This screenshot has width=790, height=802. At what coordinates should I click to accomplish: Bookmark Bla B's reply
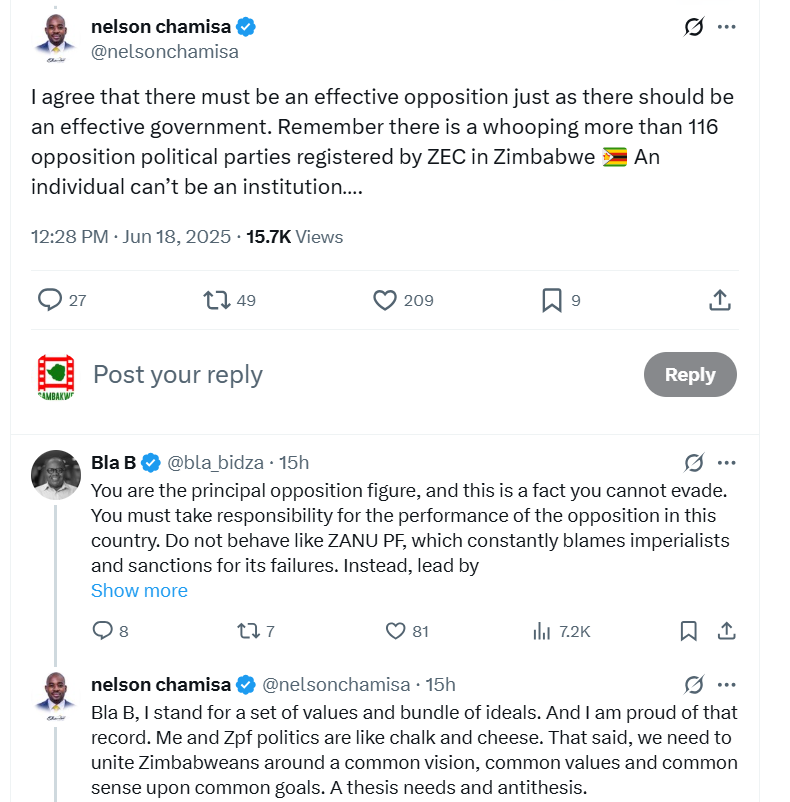point(688,631)
